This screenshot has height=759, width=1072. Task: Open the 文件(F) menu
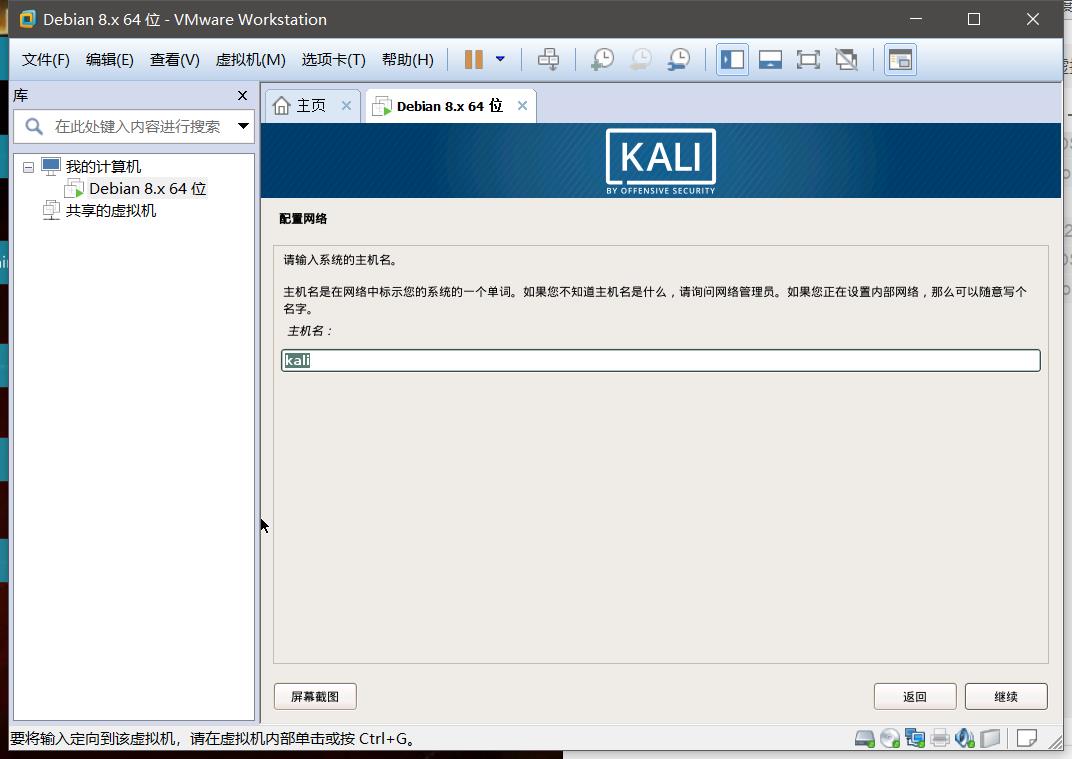click(46, 59)
